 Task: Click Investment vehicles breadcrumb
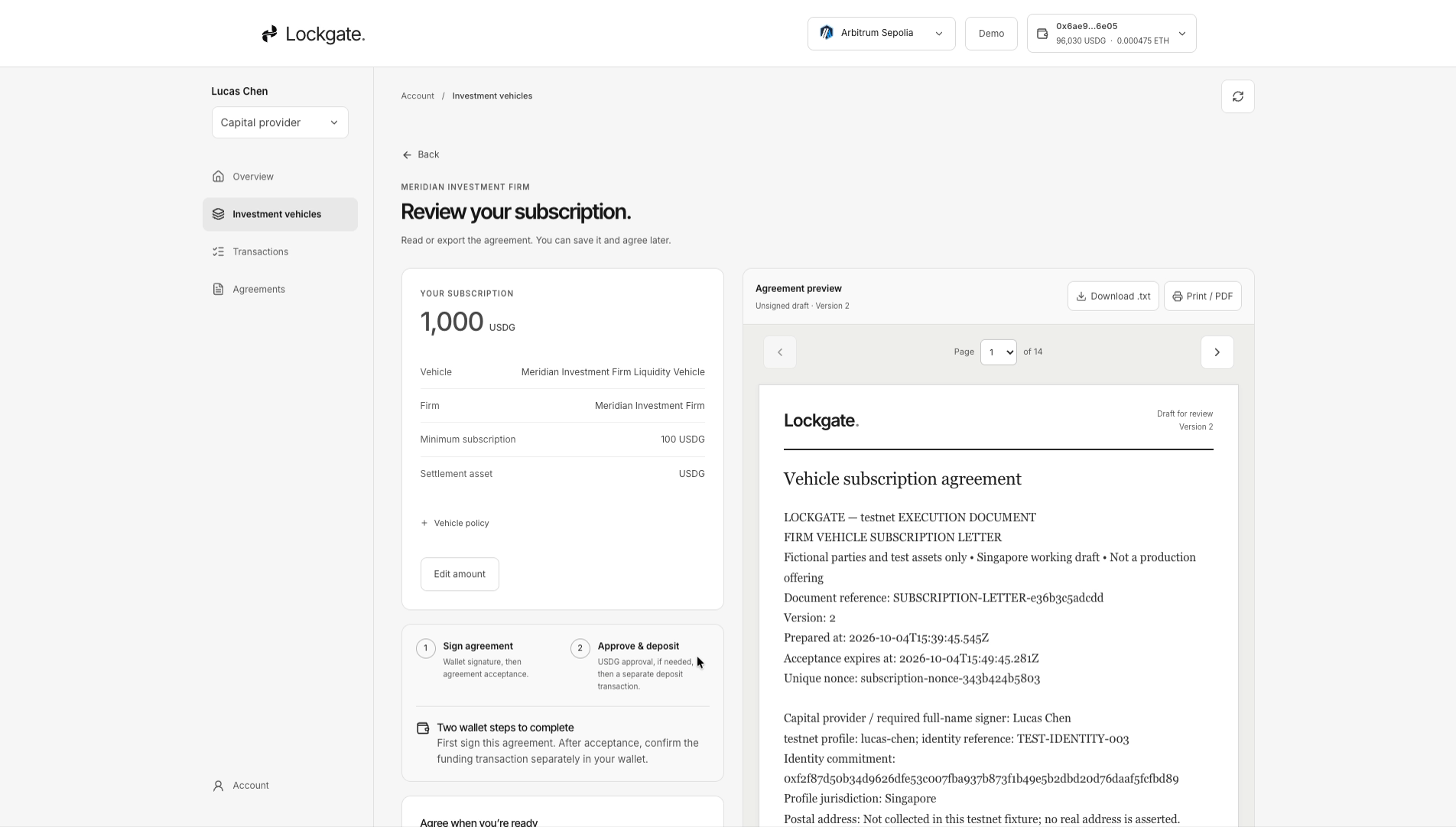coord(492,96)
